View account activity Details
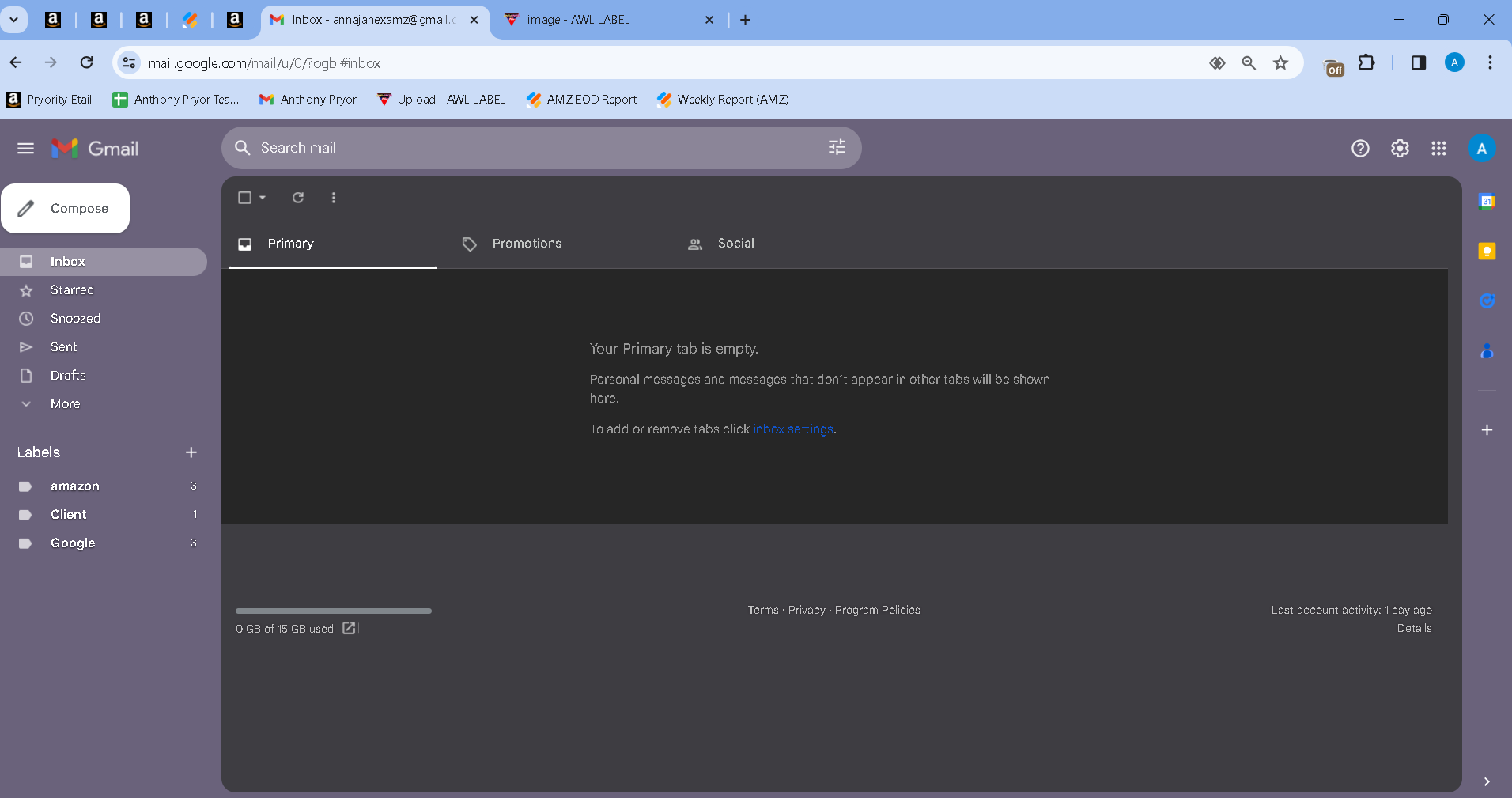 coord(1414,628)
